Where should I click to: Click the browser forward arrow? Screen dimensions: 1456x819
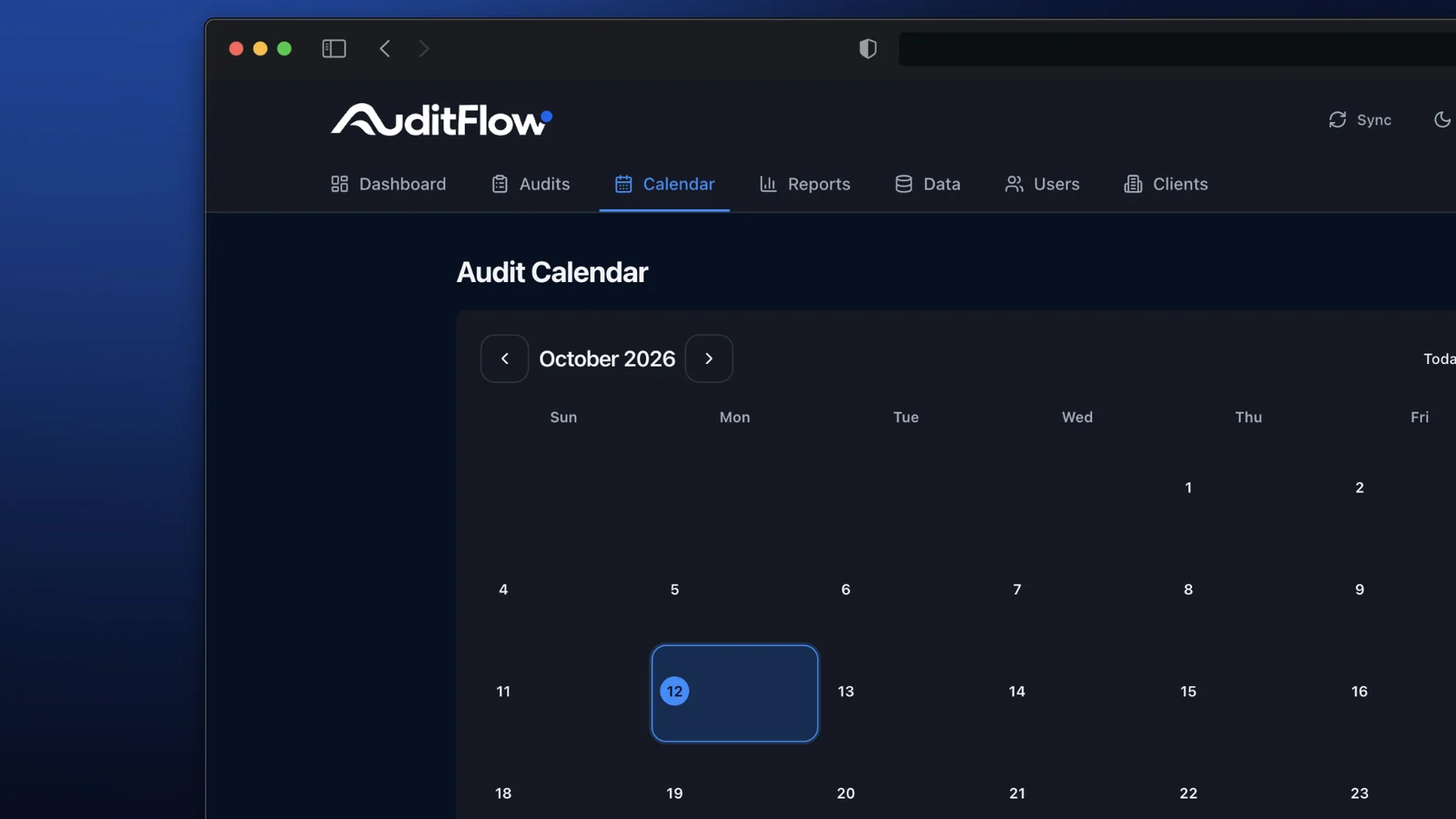[x=423, y=48]
